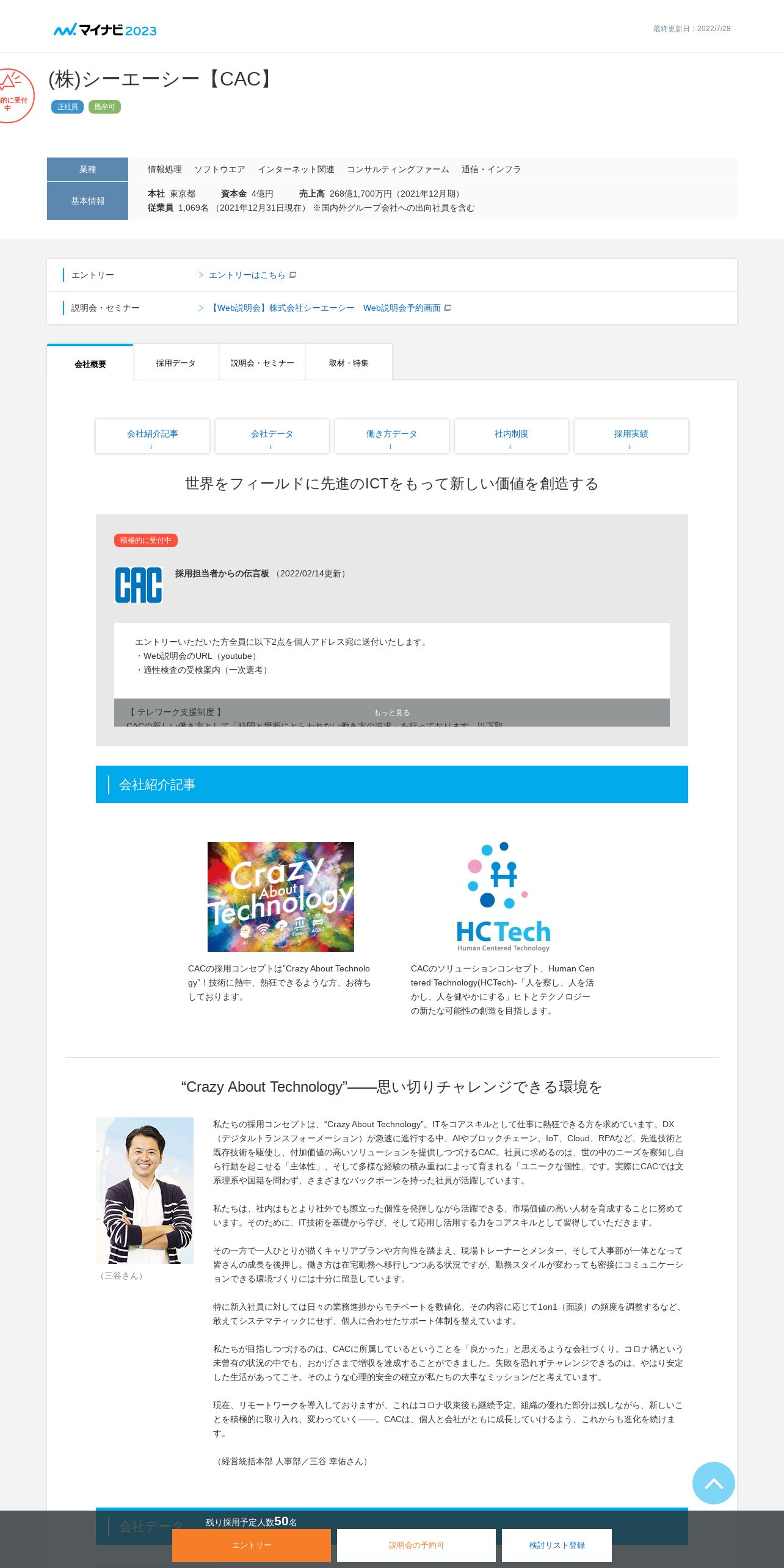The height and width of the screenshot is (1568, 784).
Task: Click the 採用担当者からの伝言板 heading
Action: pyautogui.click(x=222, y=573)
